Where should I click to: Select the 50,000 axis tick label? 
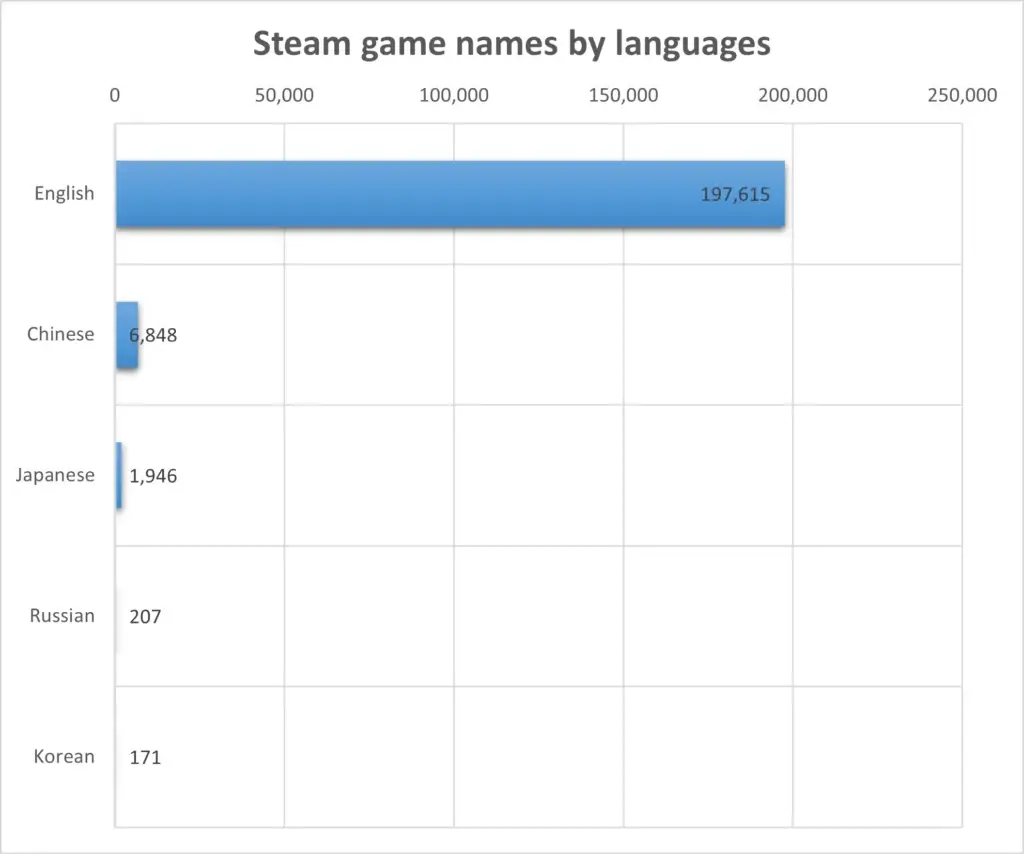pyautogui.click(x=284, y=96)
